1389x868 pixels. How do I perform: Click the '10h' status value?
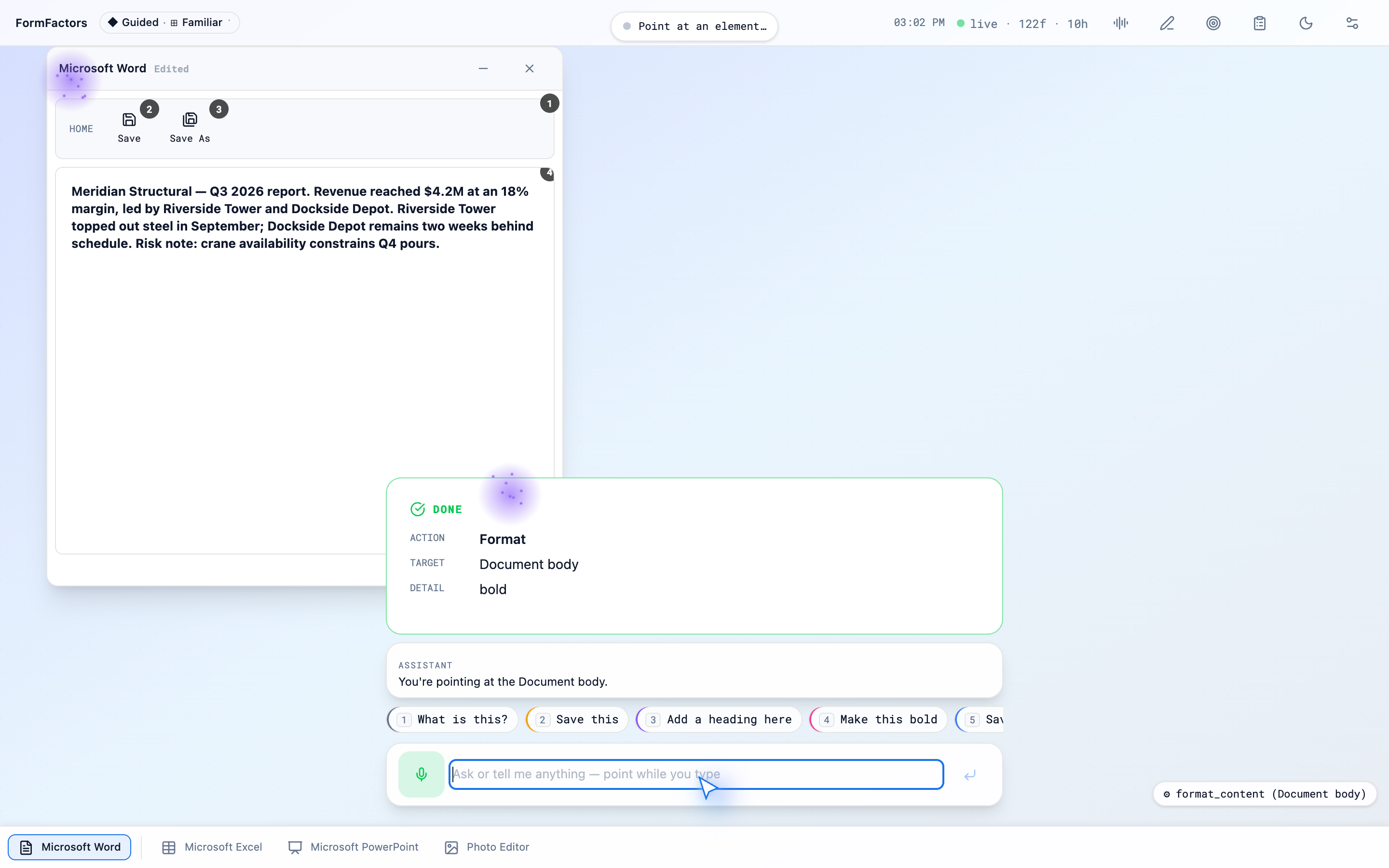1077,24
